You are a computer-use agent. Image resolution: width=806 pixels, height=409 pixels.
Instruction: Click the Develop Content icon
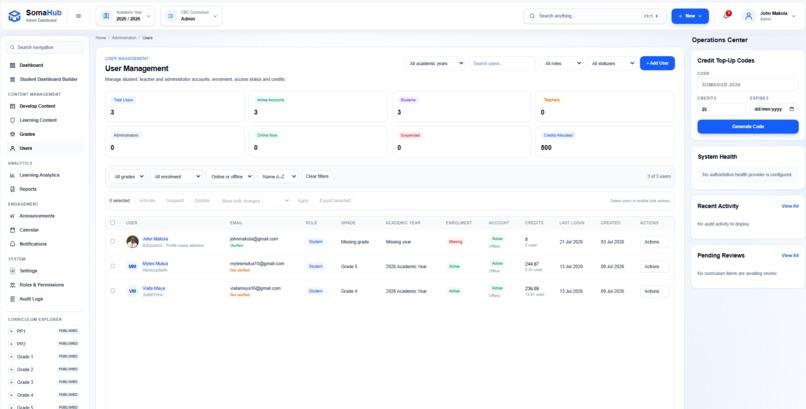(x=12, y=106)
